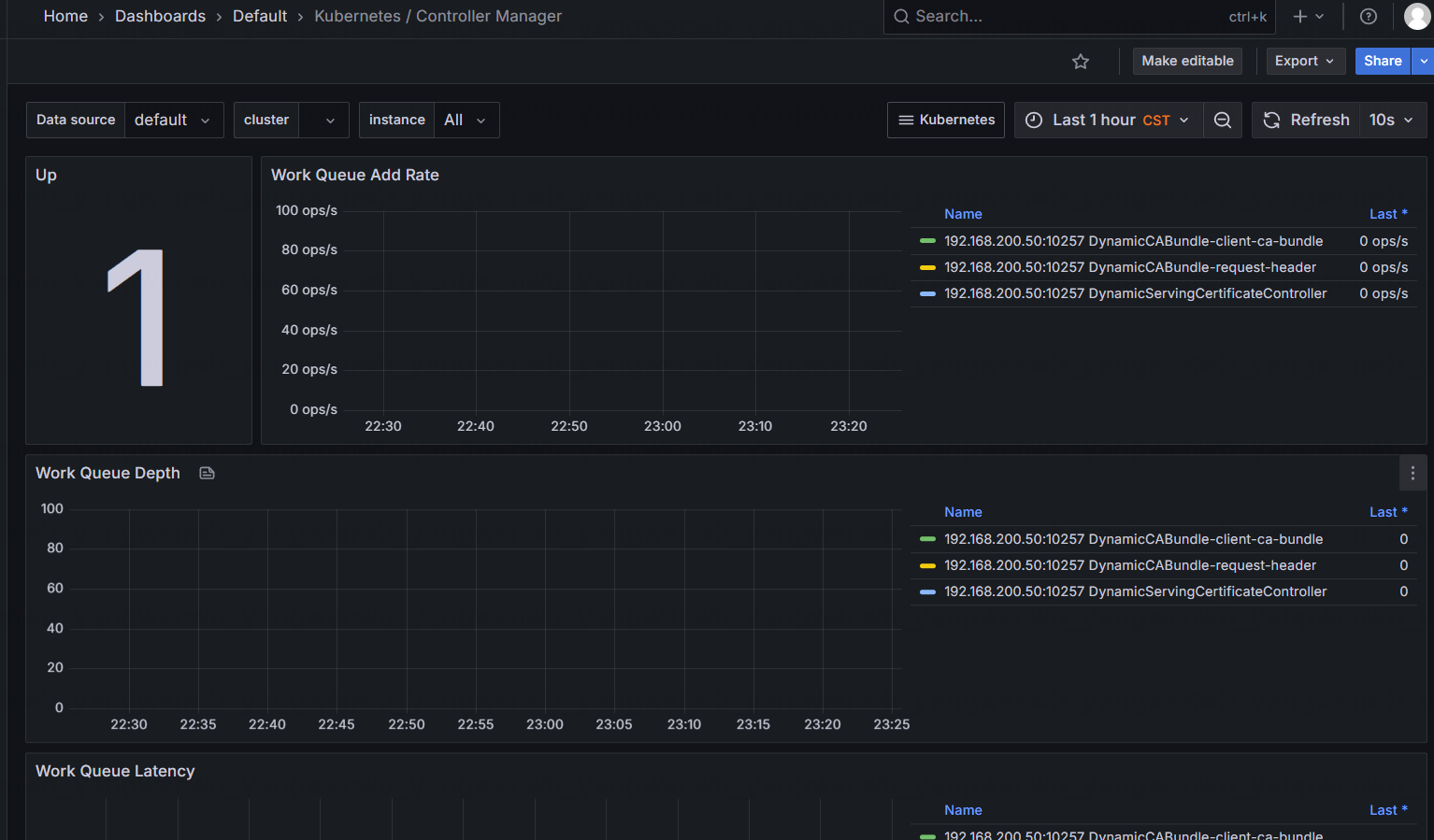Open Work Queue Depth panel three-dot menu
The image size is (1434, 840).
(x=1412, y=474)
